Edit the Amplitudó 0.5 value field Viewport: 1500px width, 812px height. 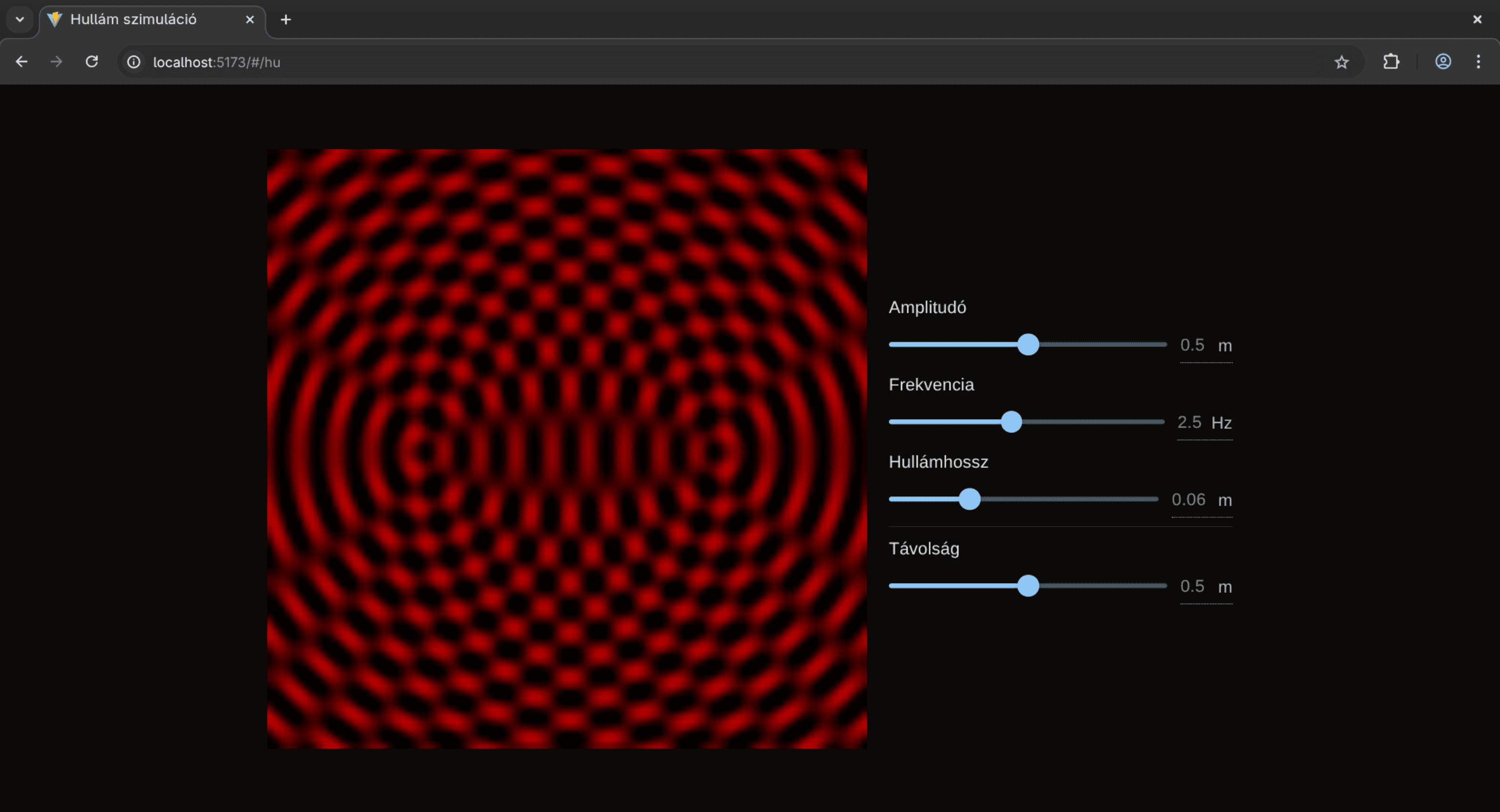coord(1192,345)
